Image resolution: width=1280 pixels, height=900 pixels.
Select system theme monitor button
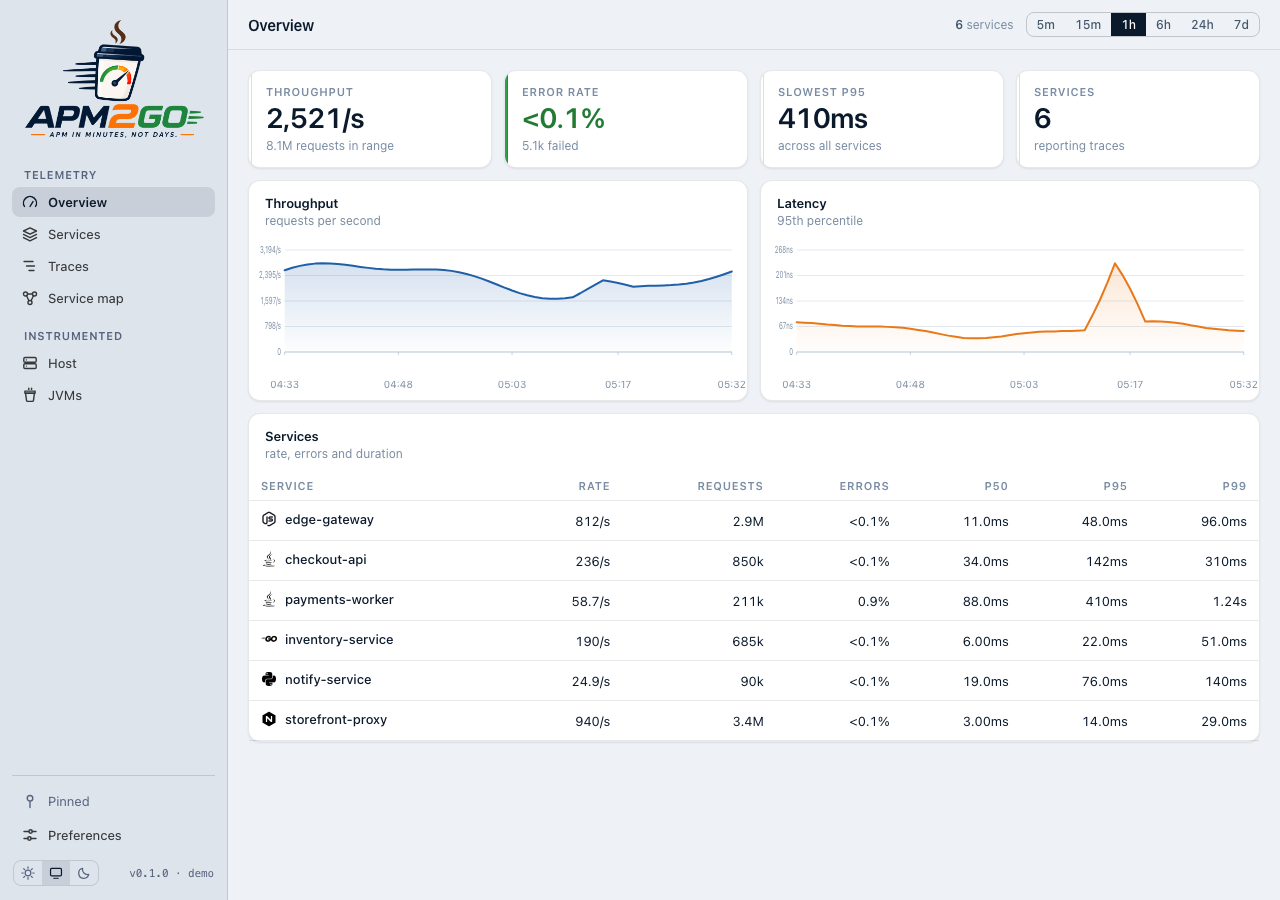[56, 873]
